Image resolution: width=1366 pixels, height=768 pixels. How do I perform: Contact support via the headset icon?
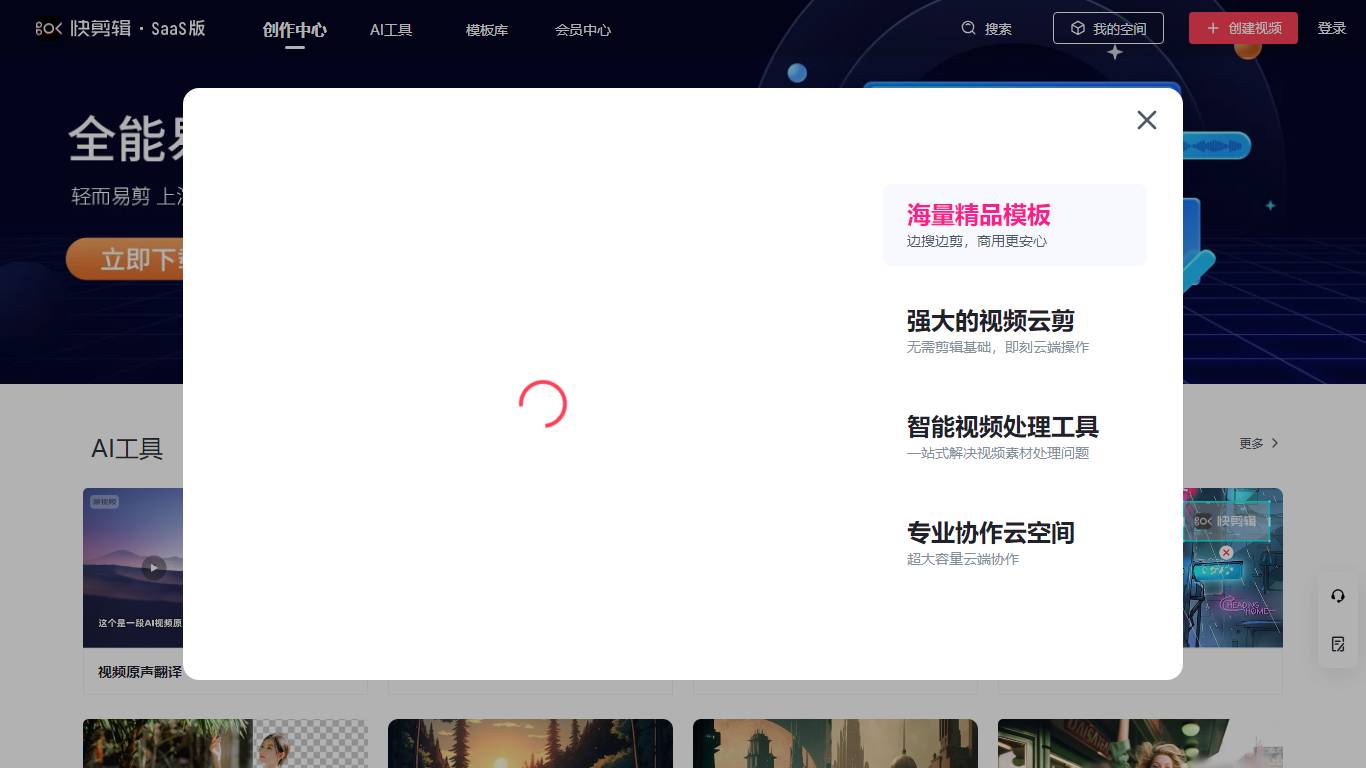(1337, 595)
